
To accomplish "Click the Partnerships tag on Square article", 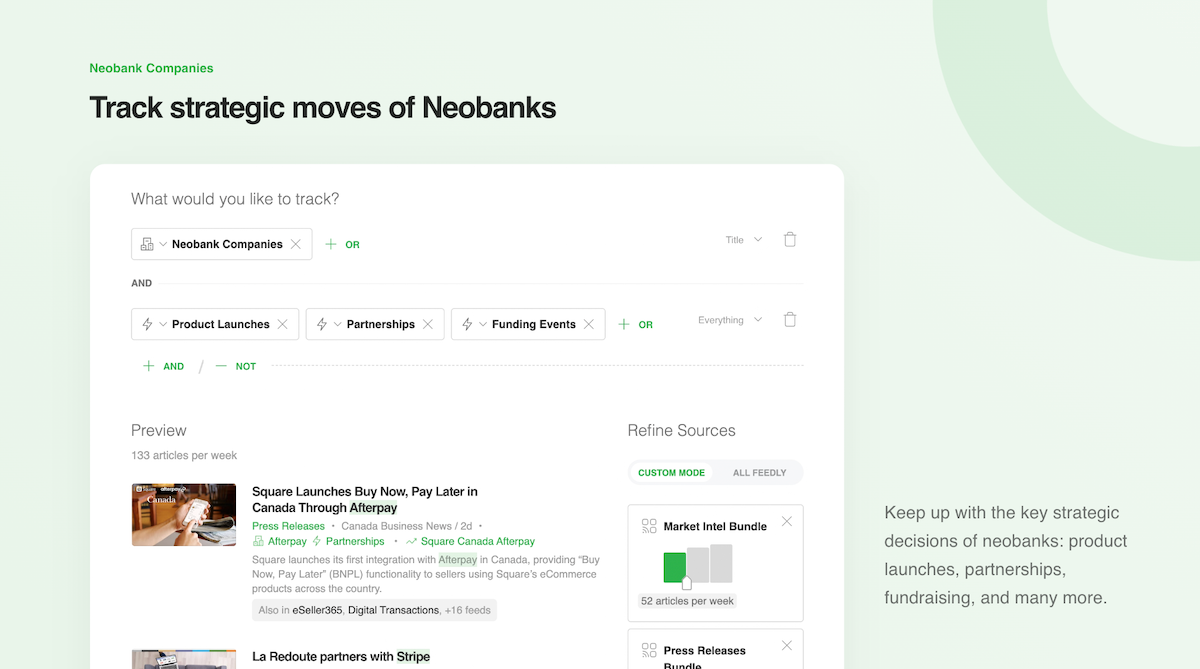I will (348, 541).
